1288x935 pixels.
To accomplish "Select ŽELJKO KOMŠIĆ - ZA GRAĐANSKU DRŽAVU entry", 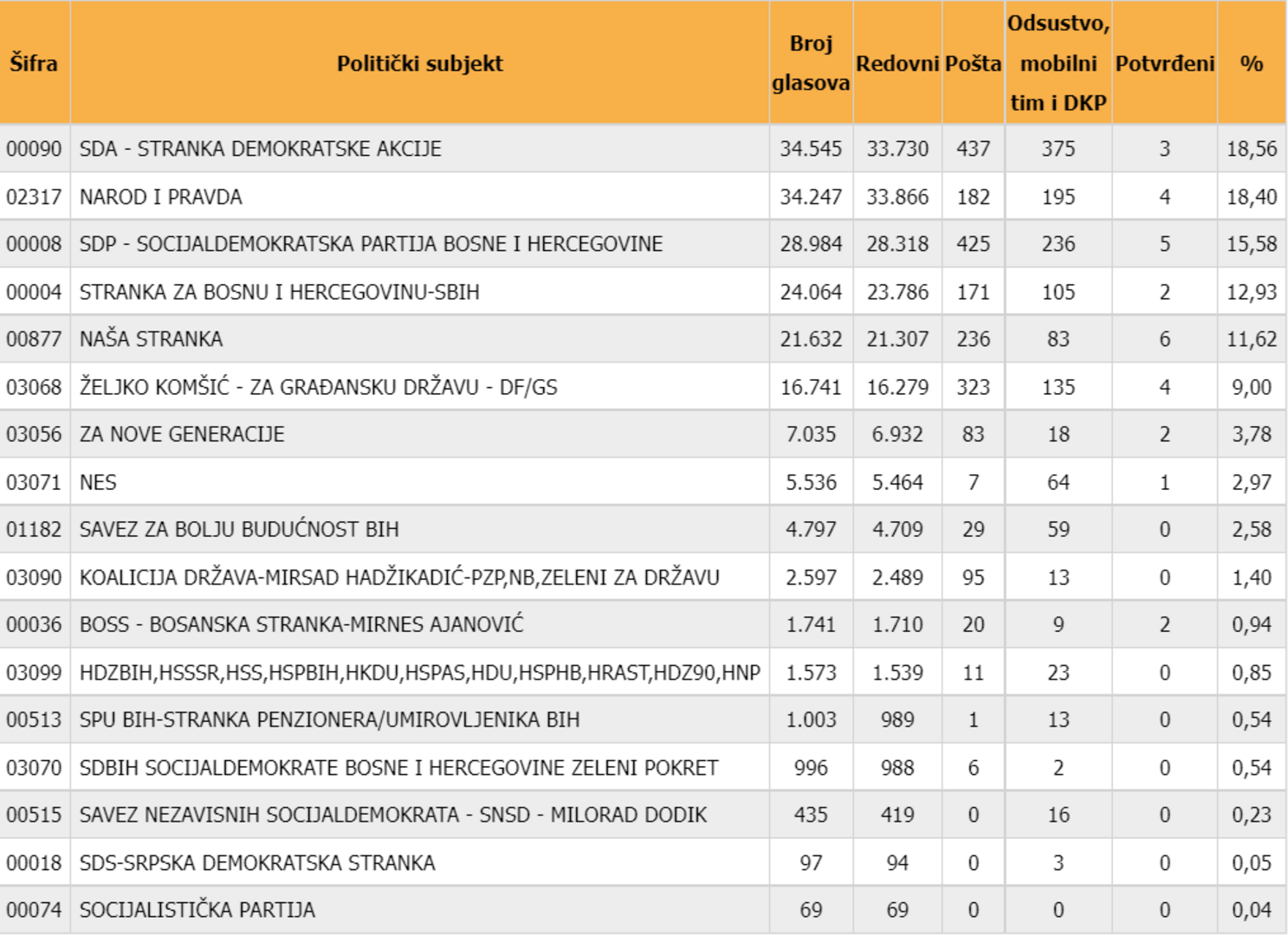I will click(x=318, y=387).
